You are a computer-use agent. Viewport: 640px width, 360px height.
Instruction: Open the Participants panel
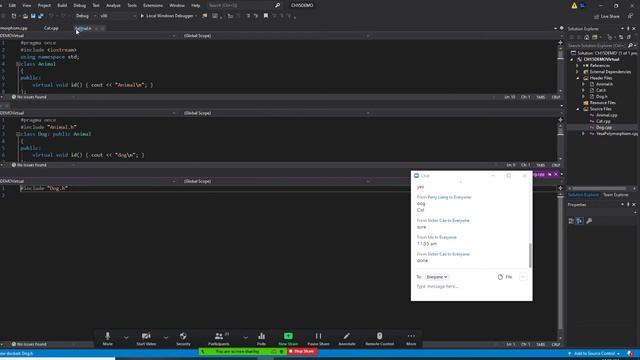tap(219, 338)
